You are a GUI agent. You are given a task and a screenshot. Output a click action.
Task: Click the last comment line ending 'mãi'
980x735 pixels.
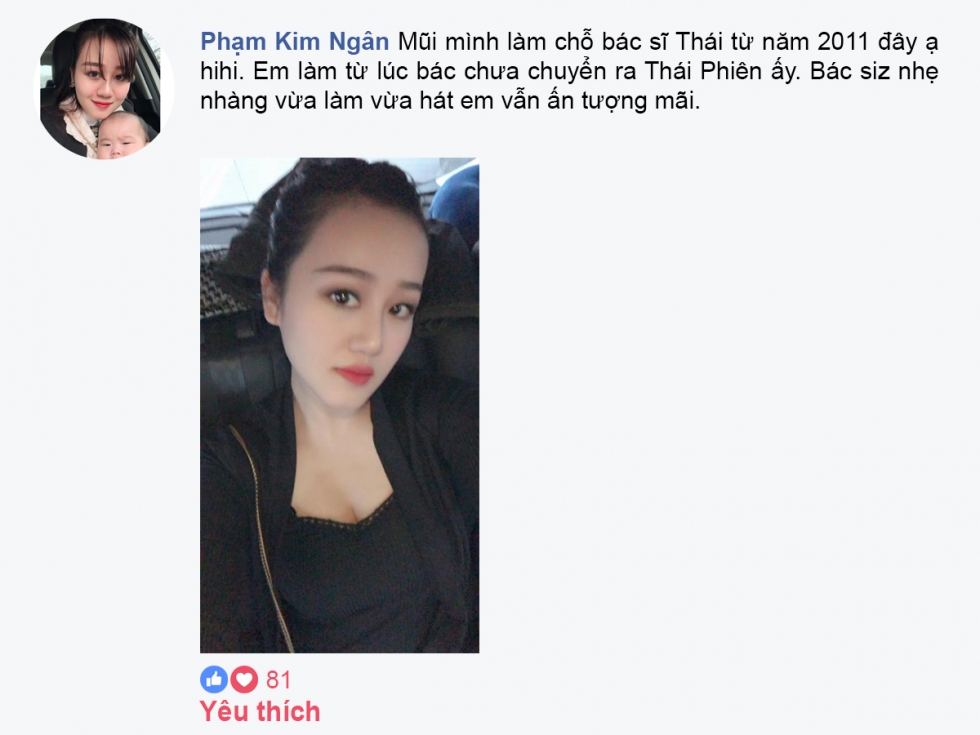[450, 101]
